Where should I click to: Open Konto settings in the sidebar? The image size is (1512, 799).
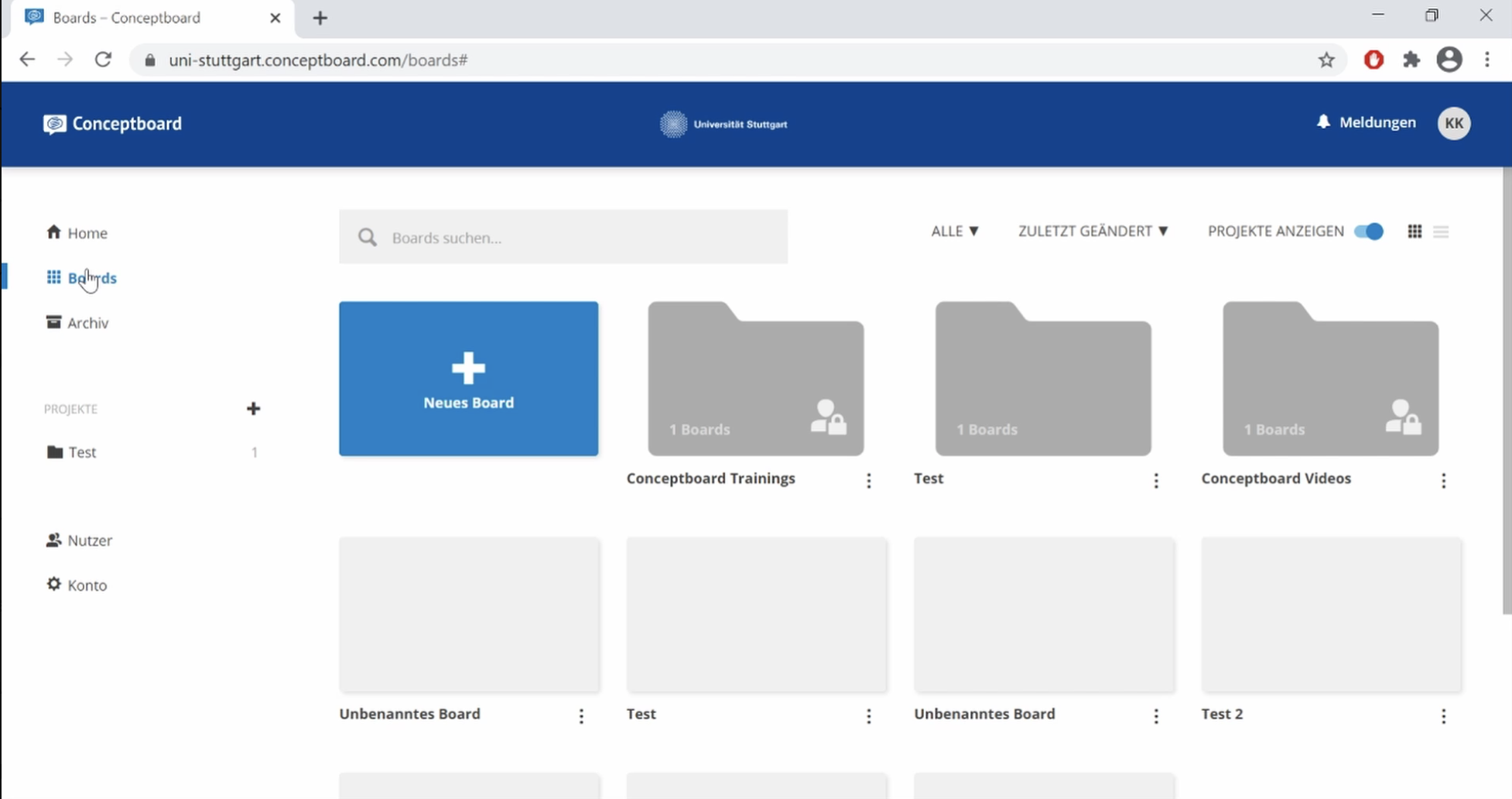coord(77,585)
